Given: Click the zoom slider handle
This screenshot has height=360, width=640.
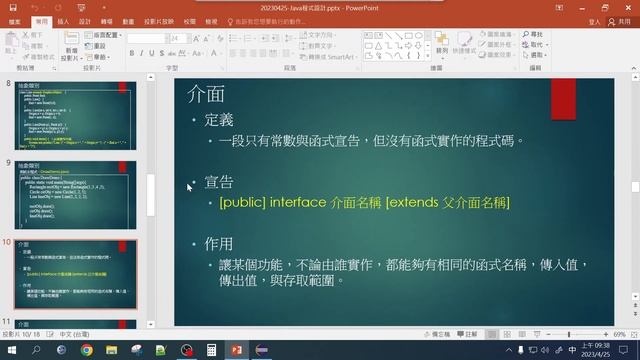Looking at the screenshot, I should click(569, 334).
